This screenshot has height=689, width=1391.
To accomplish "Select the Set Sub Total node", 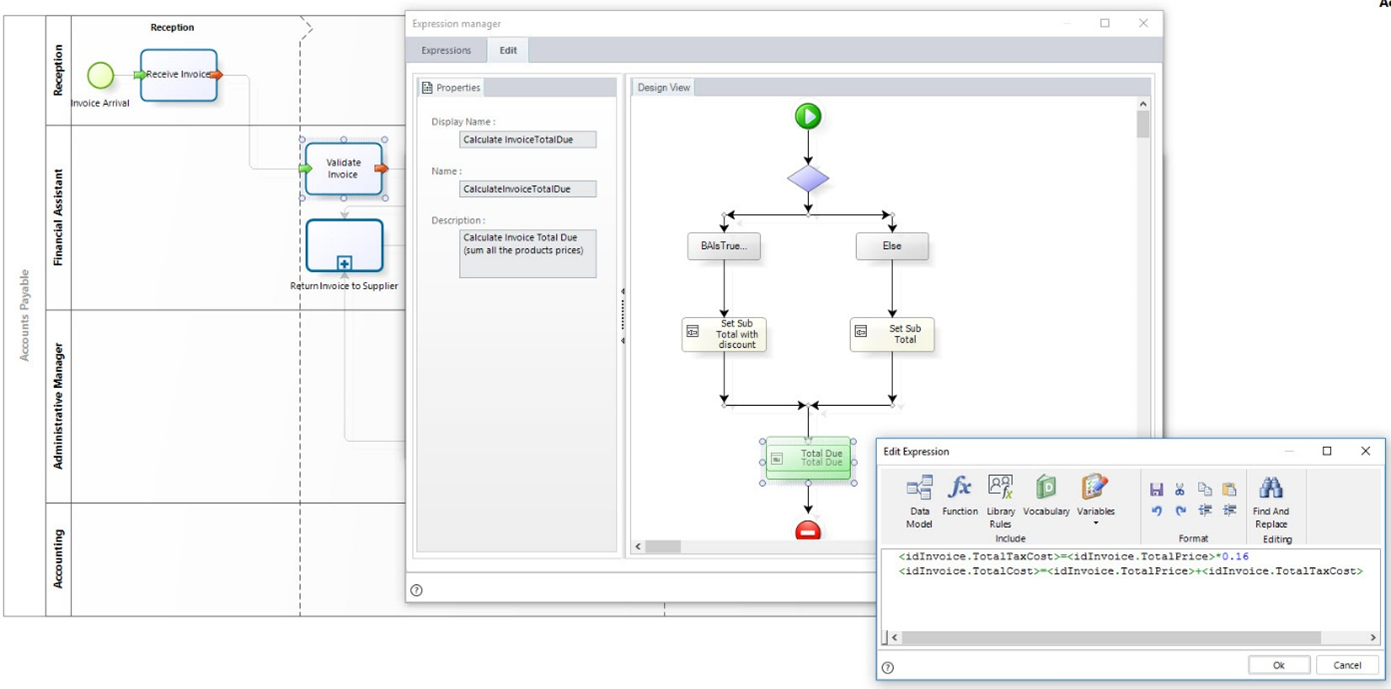I will (892, 335).
